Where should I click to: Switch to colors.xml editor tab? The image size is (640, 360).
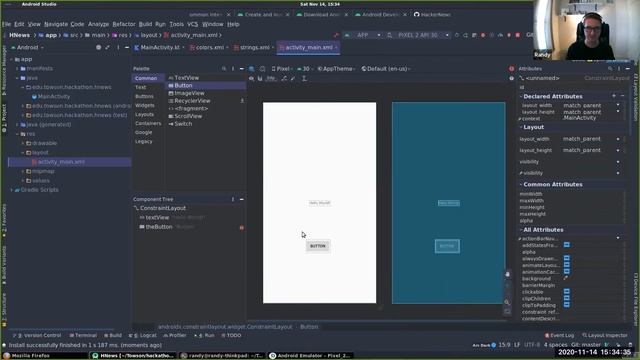209,47
